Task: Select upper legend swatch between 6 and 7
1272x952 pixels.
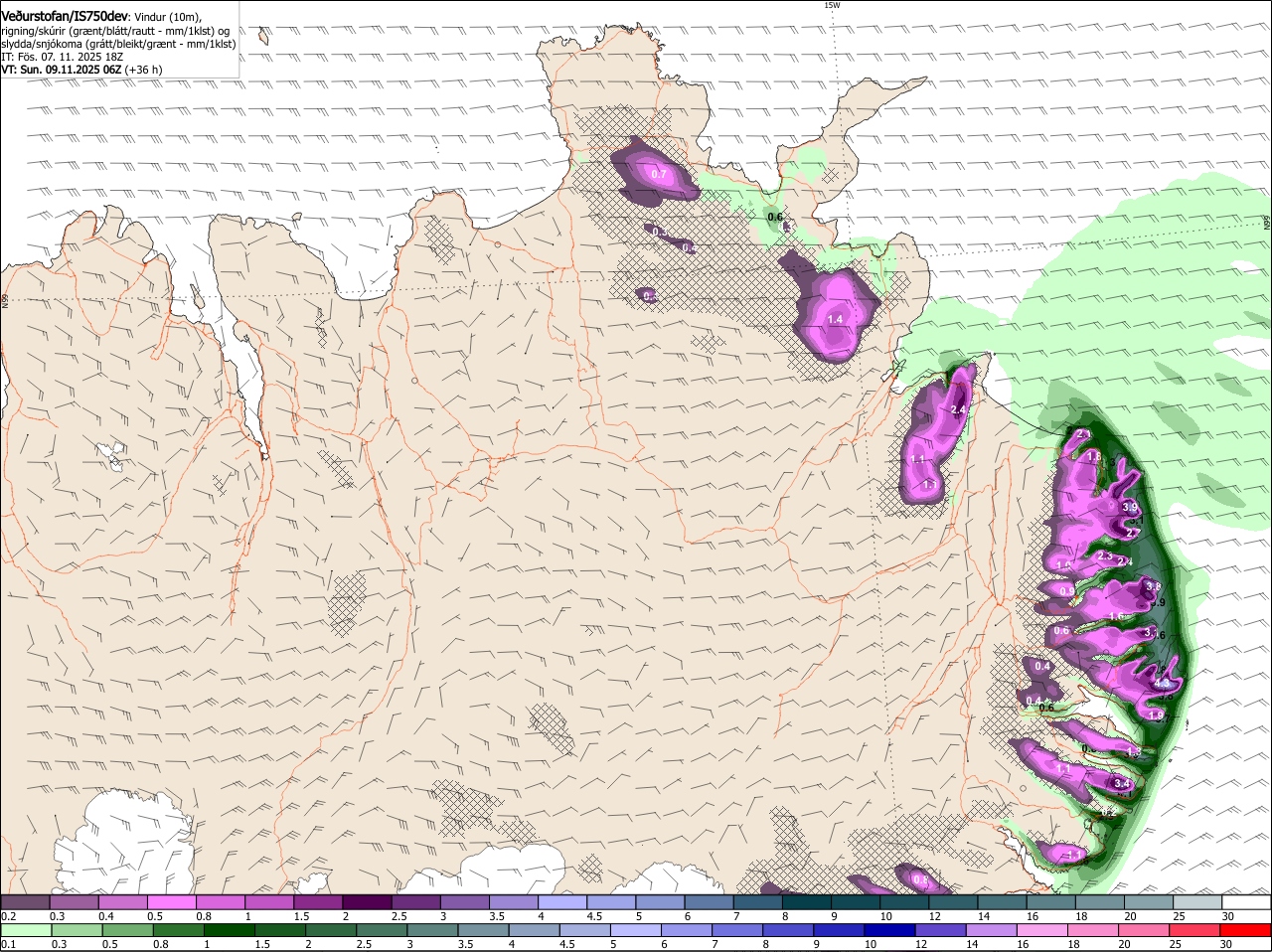Action: click(x=710, y=902)
